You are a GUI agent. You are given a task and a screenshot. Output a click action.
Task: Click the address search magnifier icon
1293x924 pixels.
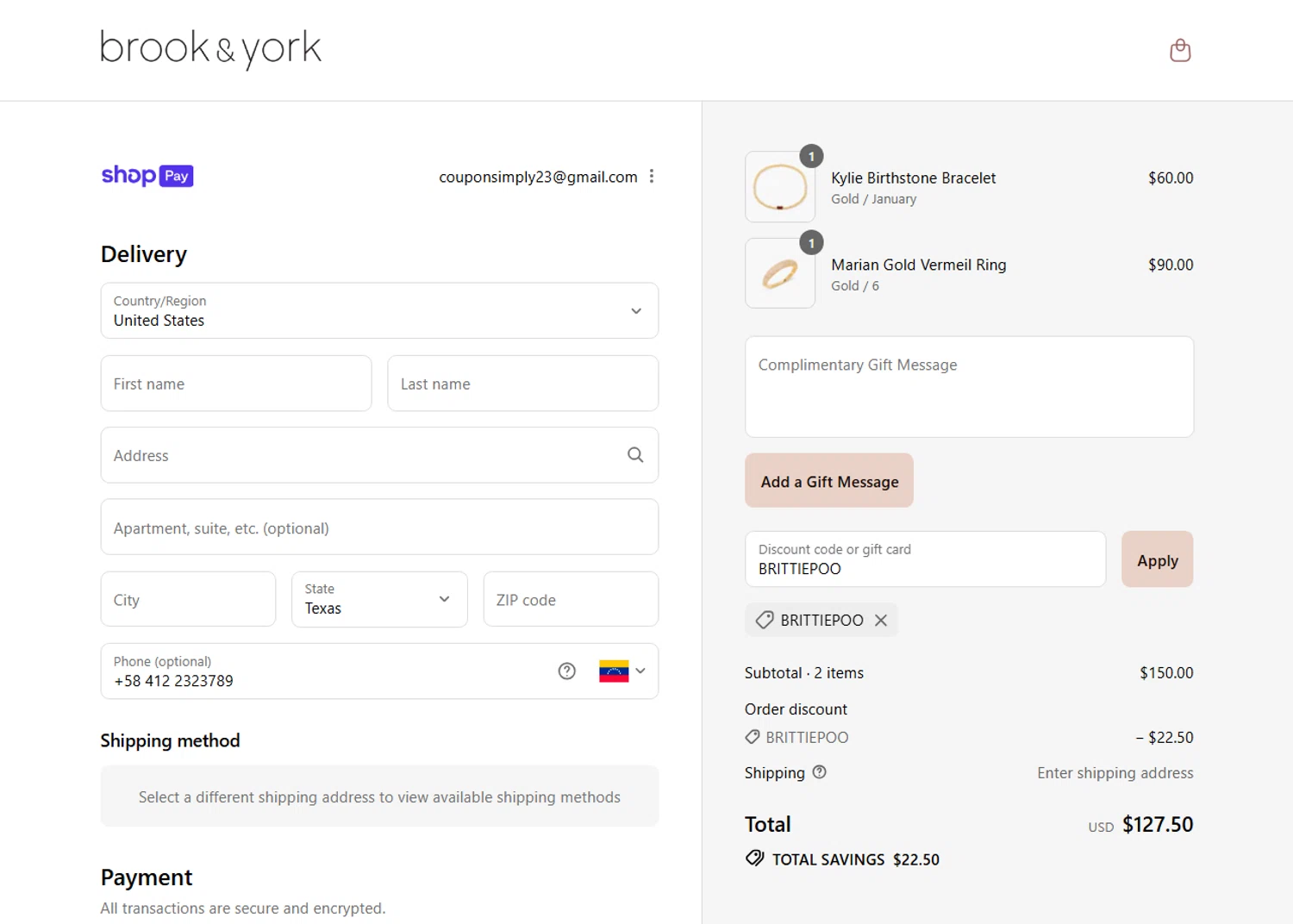point(635,455)
